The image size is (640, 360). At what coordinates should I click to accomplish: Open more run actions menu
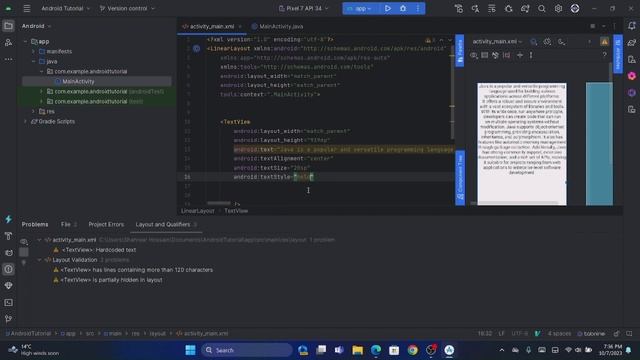pyautogui.click(x=418, y=8)
